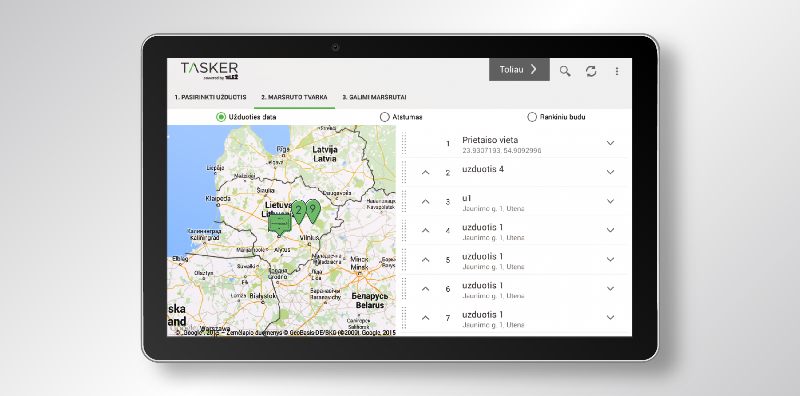Click drag handle of row 6 uzduotis 1
Image resolution: width=800 pixels, height=396 pixels.
pos(404,288)
